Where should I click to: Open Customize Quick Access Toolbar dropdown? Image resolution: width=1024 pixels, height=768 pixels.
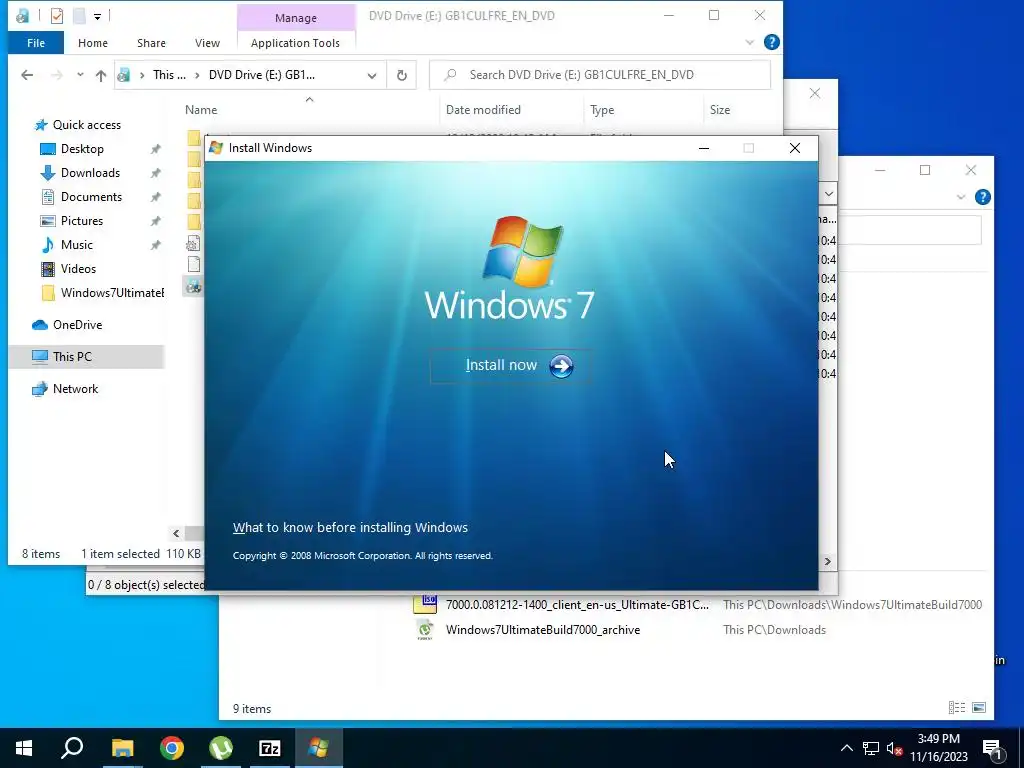click(x=97, y=16)
